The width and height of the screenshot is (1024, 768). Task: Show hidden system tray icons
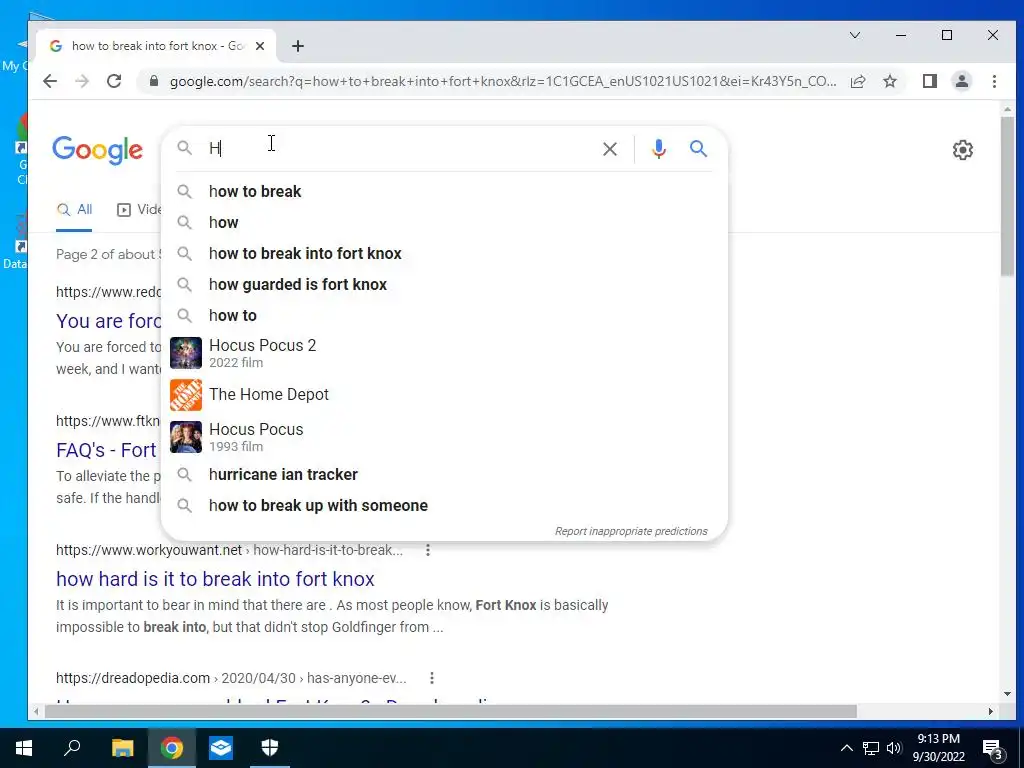pos(846,748)
